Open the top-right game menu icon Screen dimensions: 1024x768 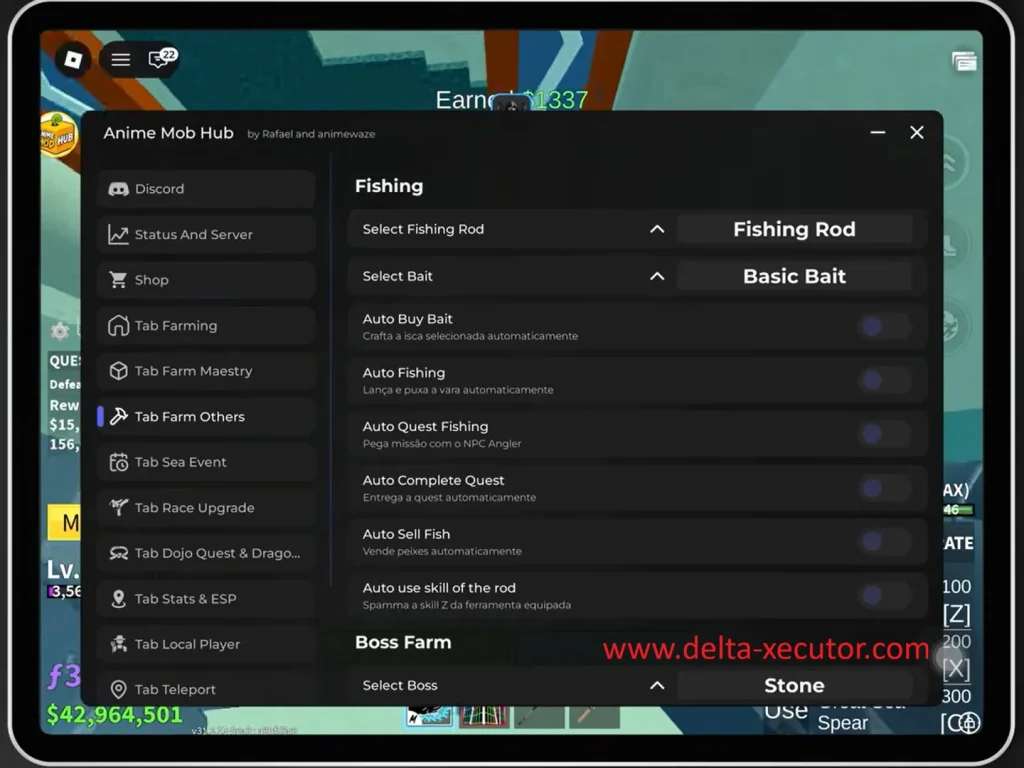(x=964, y=61)
